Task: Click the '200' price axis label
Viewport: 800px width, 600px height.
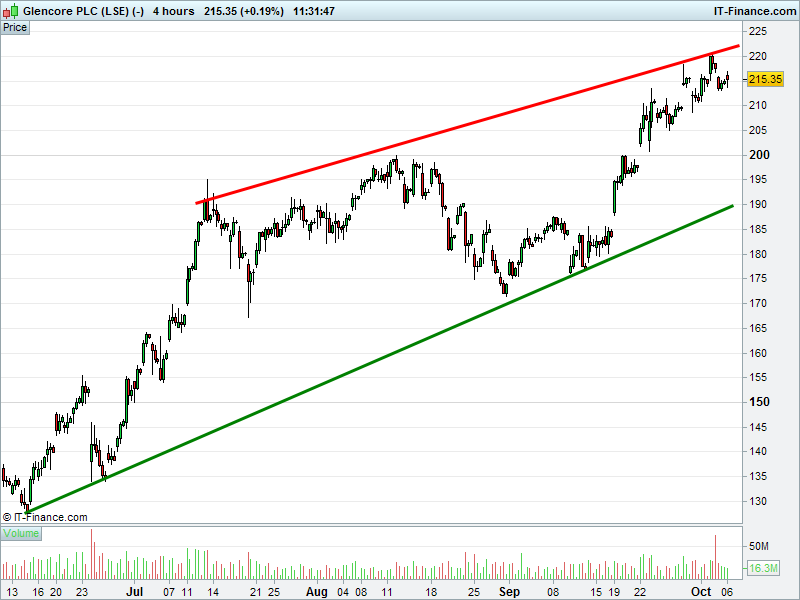Action: tap(759, 155)
